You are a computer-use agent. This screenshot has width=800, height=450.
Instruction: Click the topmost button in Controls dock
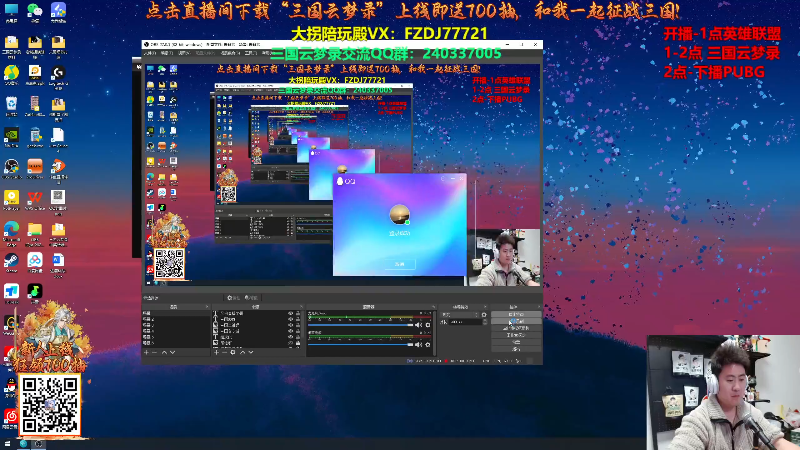pyautogui.click(x=516, y=314)
